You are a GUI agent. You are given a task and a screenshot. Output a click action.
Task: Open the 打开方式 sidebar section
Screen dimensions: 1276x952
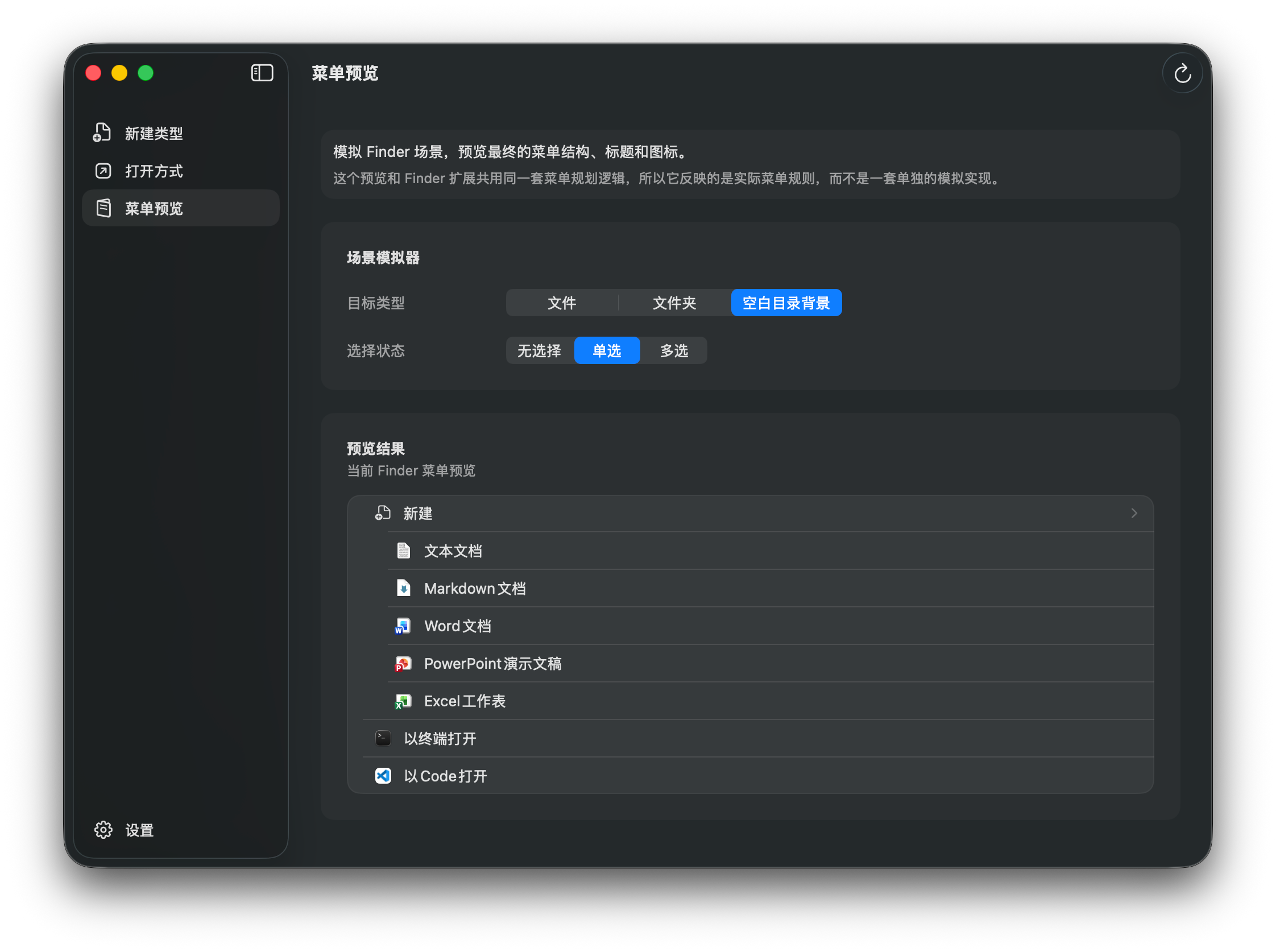coord(181,171)
